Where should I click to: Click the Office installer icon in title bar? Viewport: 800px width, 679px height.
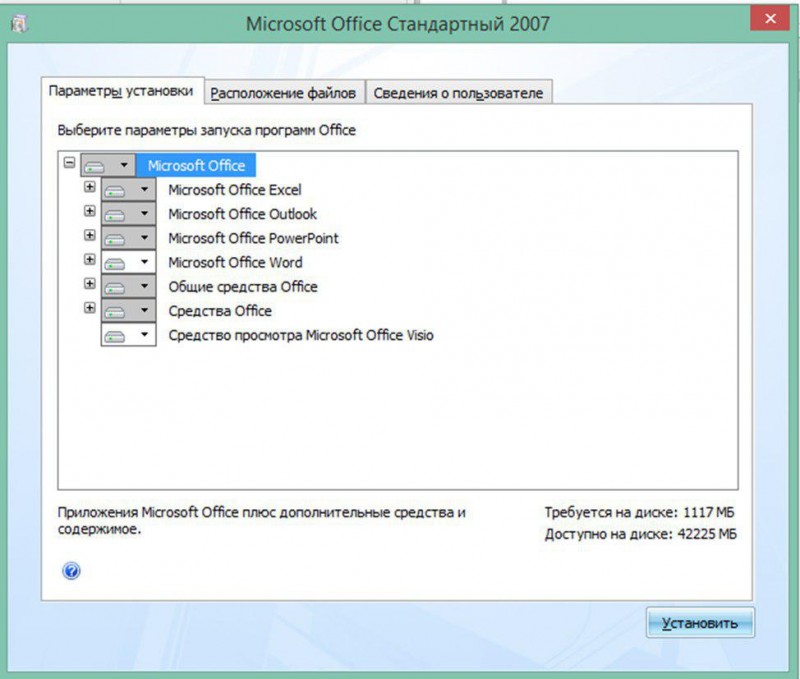pyautogui.click(x=20, y=23)
